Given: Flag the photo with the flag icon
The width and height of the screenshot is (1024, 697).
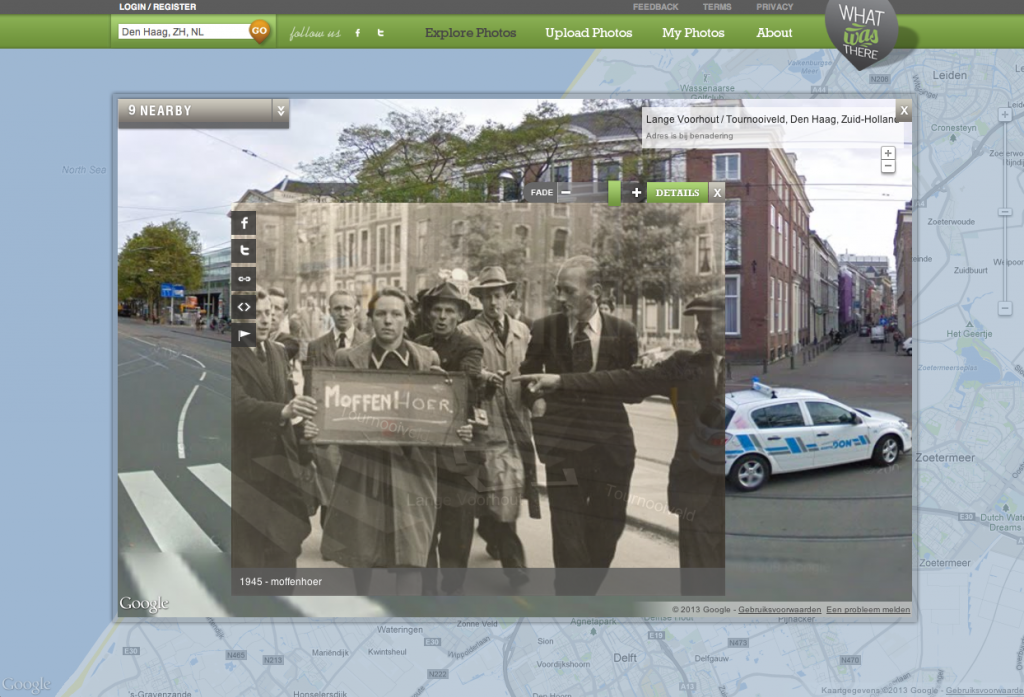Looking at the screenshot, I should [x=244, y=334].
